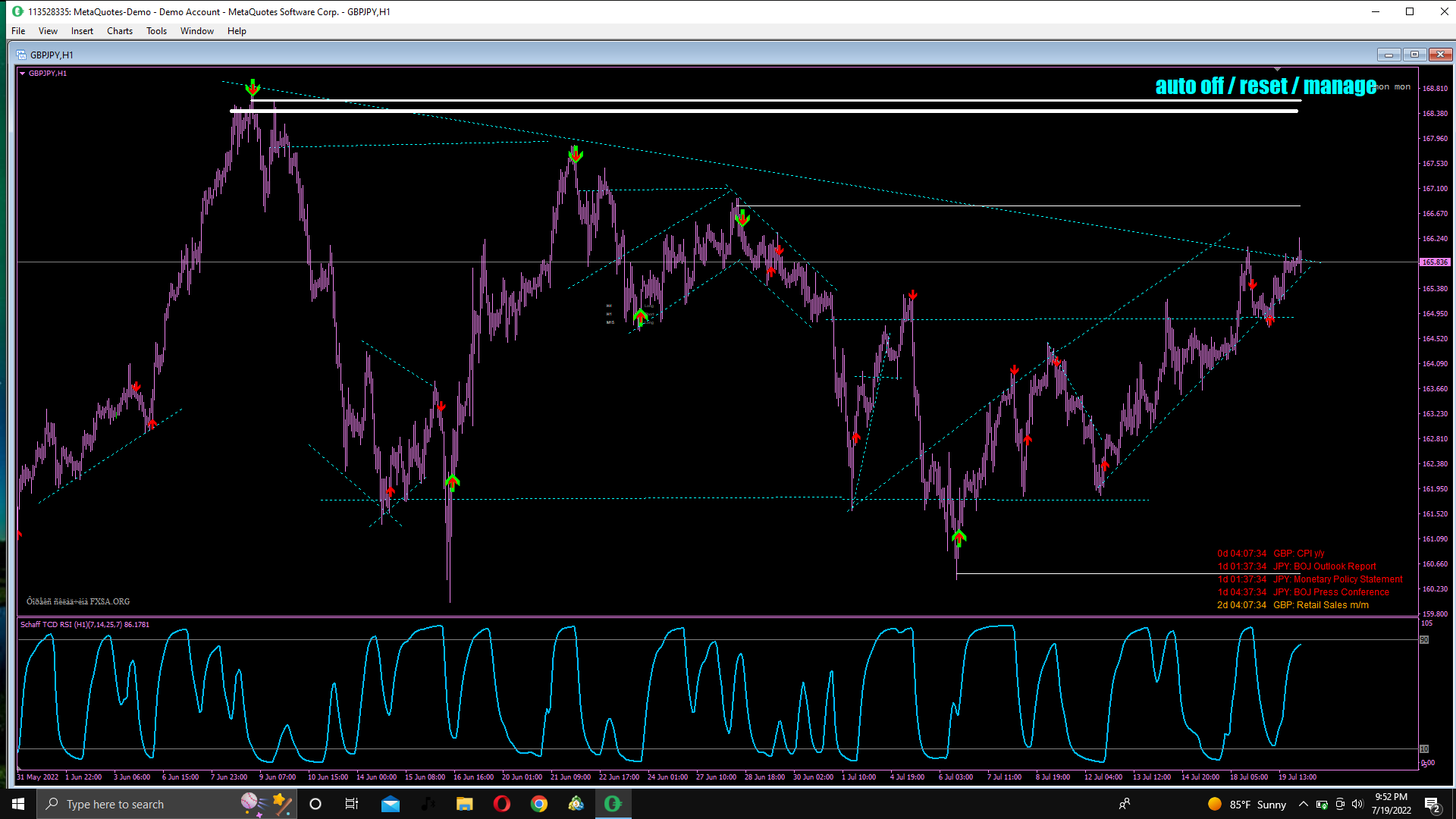The width and height of the screenshot is (1456, 819).
Task: Open the speaker volume icon in the tray
Action: coord(1357,804)
